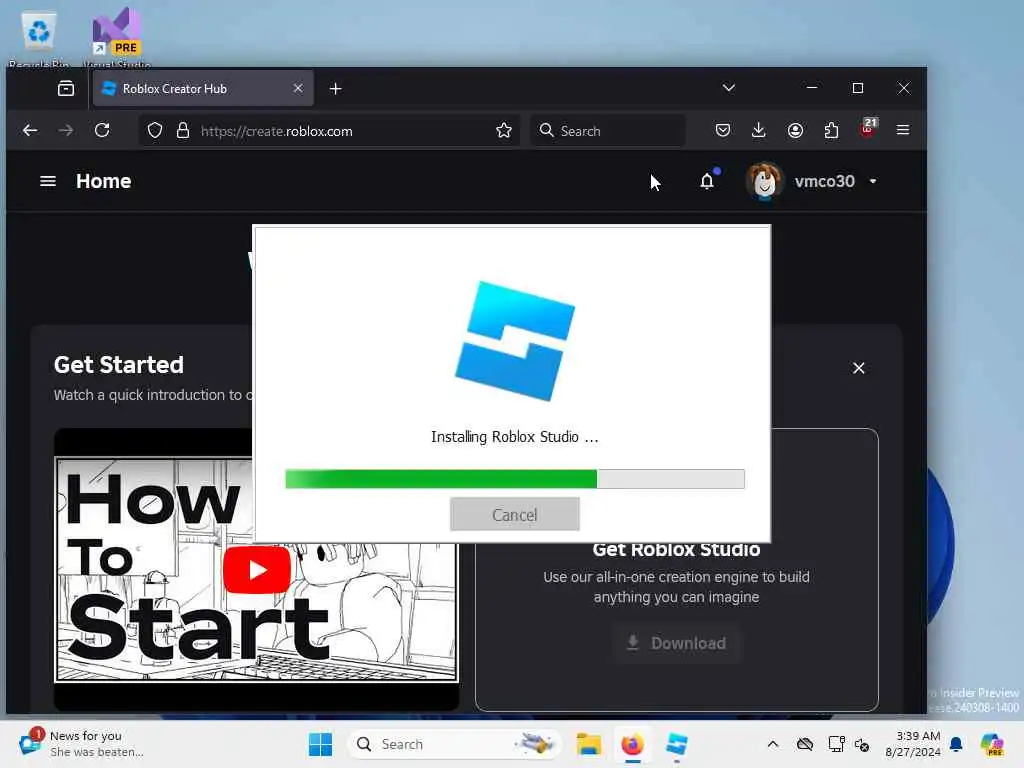1024x768 pixels.
Task: Reload the current page
Action: pos(102,130)
